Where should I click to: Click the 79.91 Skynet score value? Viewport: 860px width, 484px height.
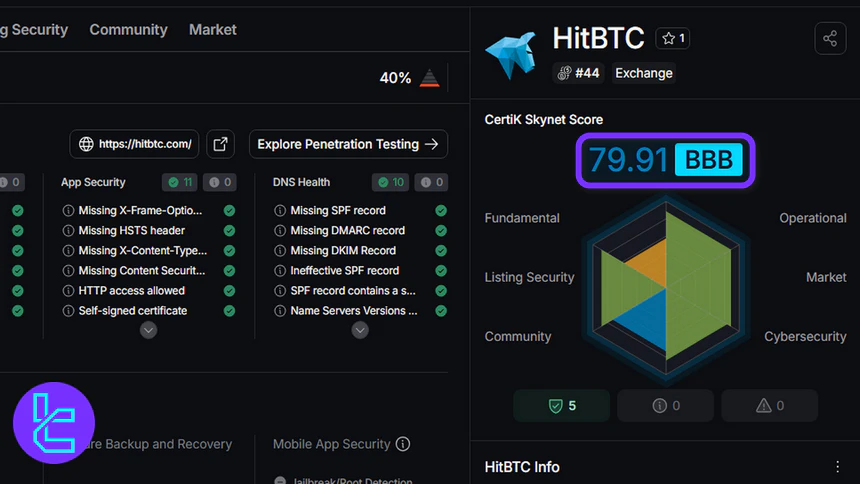[628, 160]
